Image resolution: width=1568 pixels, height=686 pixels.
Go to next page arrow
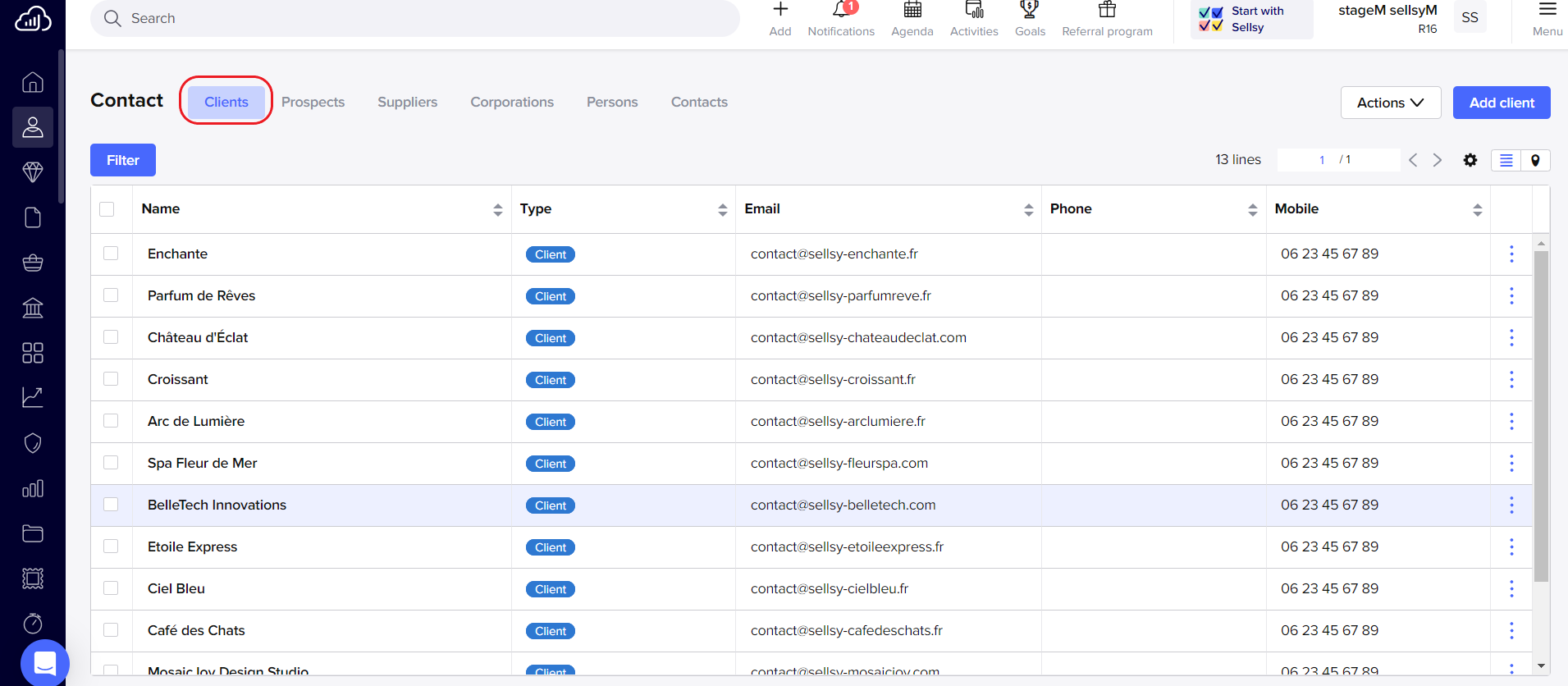coord(1438,160)
